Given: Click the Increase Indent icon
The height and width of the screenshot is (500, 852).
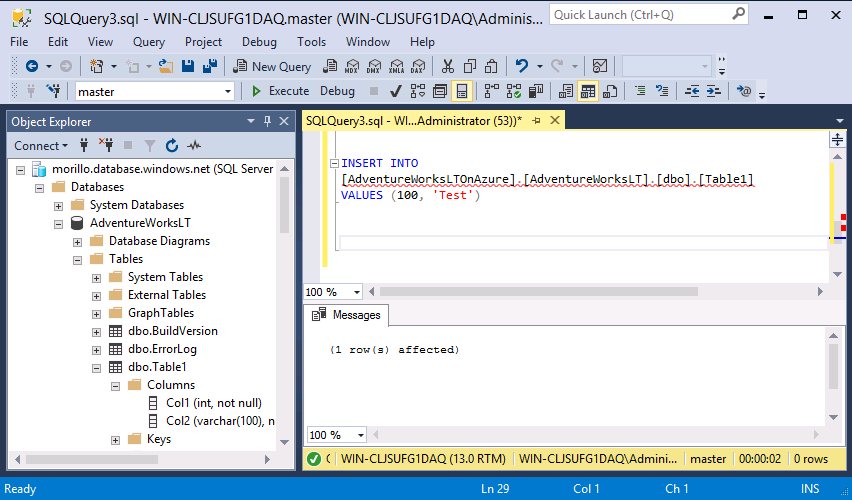Looking at the screenshot, I should 713,91.
